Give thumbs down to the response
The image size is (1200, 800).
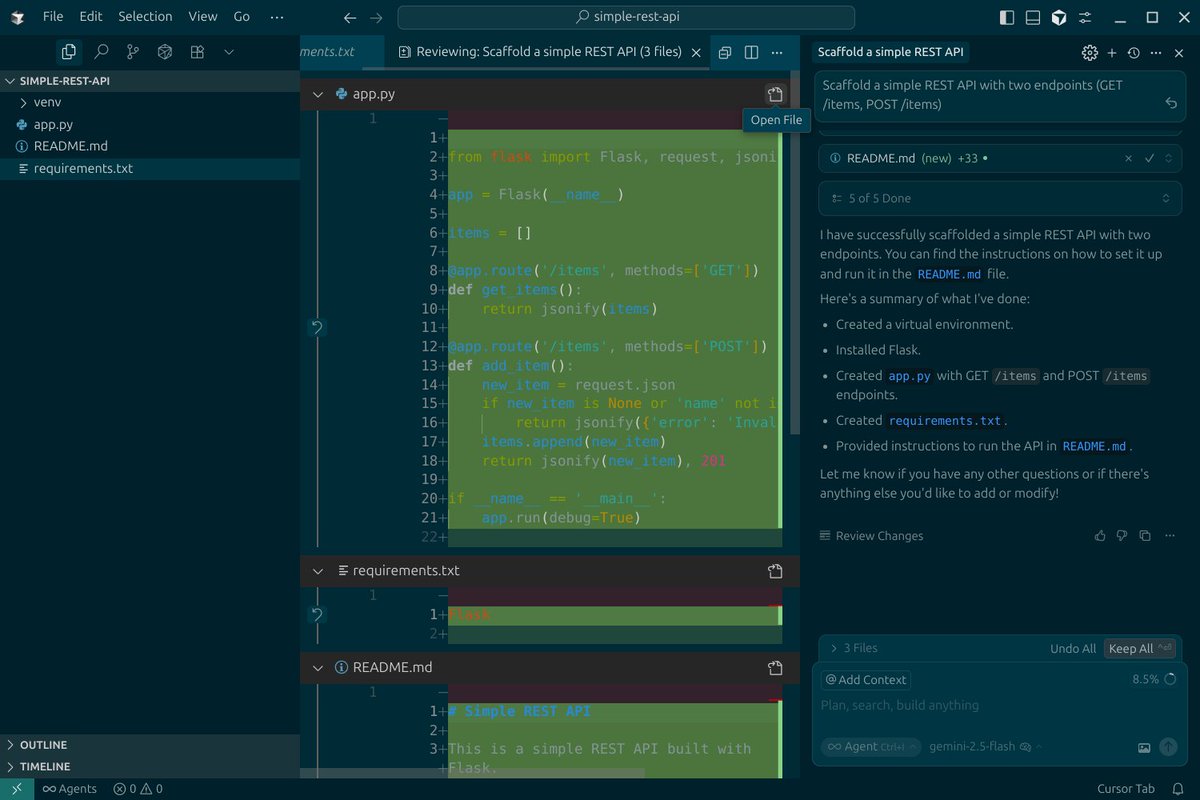1122,536
